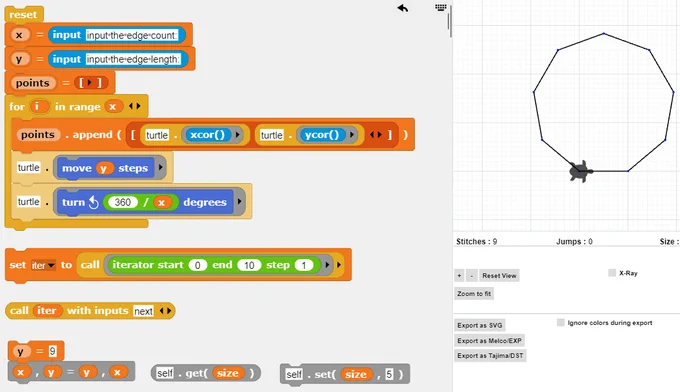The image size is (680, 392).
Task: Click the x, y swap assignment block
Action: [x=72, y=372]
